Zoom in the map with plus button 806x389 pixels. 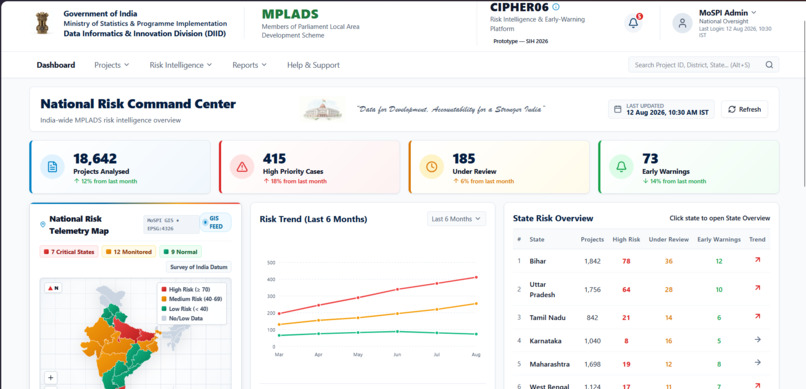click(50, 378)
